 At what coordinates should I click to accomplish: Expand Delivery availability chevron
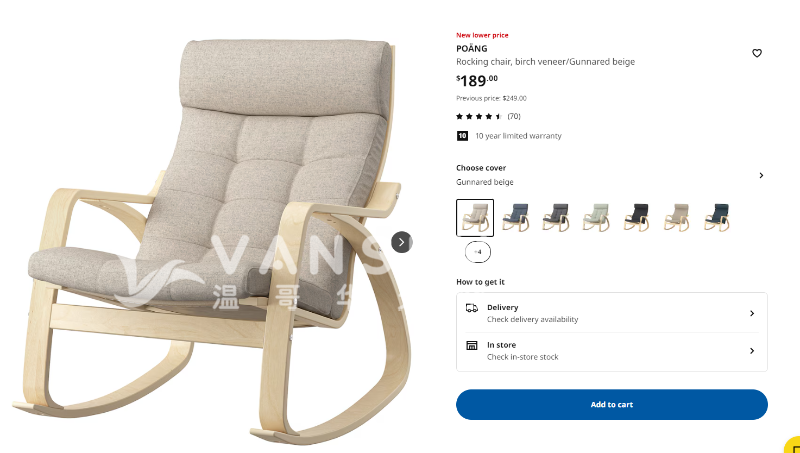(x=752, y=313)
